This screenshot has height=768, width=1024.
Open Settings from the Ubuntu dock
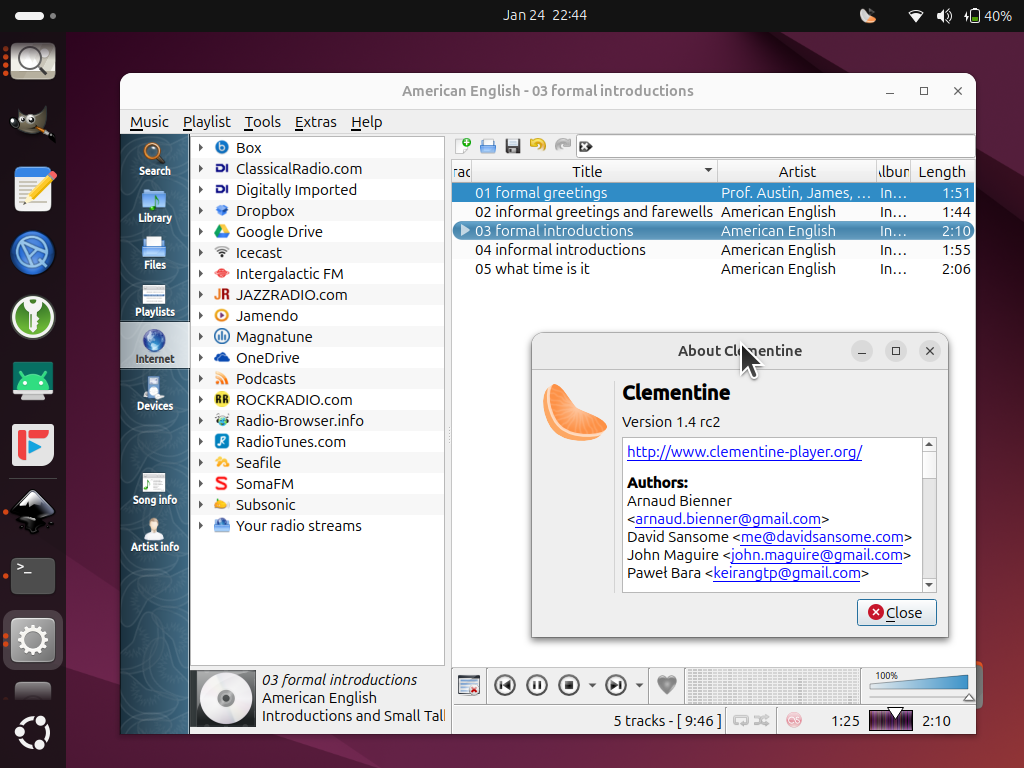click(33, 640)
